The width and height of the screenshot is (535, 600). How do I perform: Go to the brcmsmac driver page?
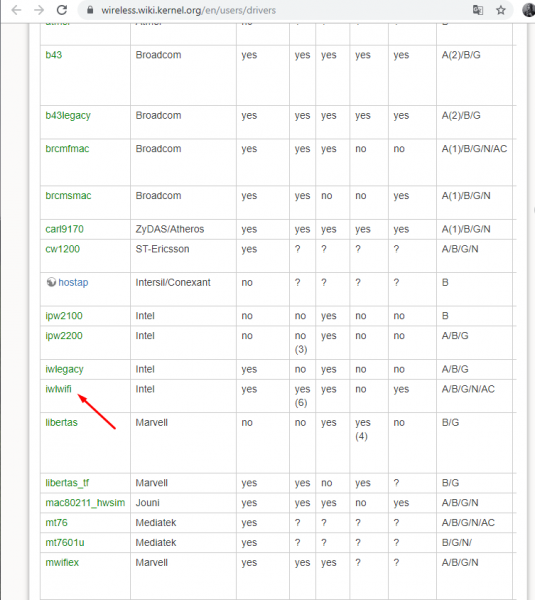coord(69,196)
